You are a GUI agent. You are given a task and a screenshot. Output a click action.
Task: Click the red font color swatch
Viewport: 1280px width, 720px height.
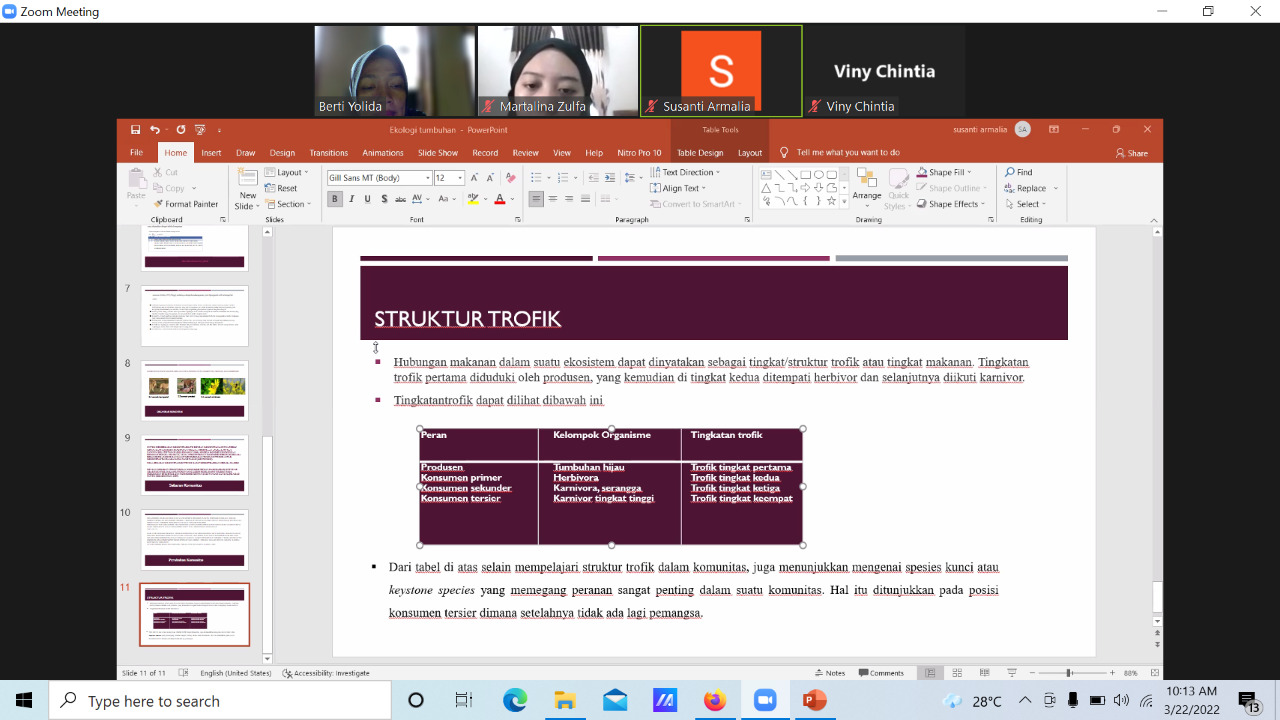click(x=500, y=199)
